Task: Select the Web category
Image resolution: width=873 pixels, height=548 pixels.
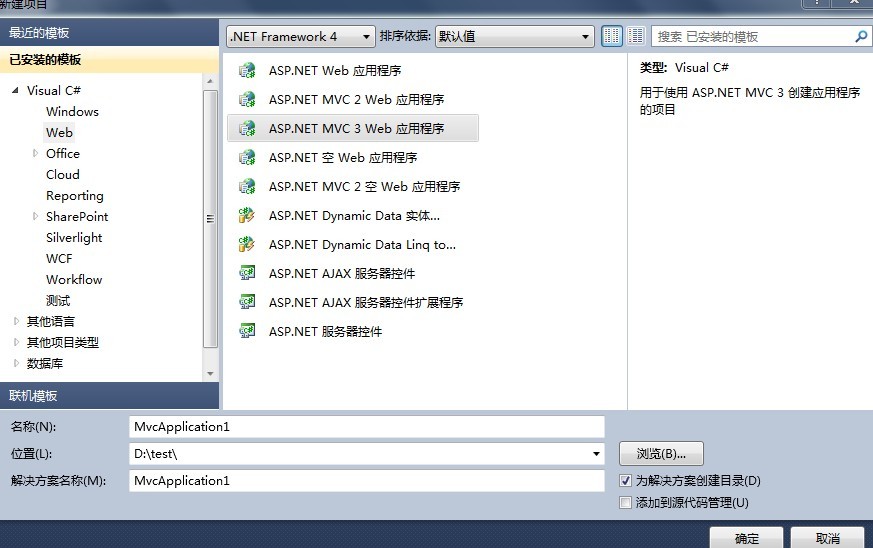Action: [x=60, y=133]
